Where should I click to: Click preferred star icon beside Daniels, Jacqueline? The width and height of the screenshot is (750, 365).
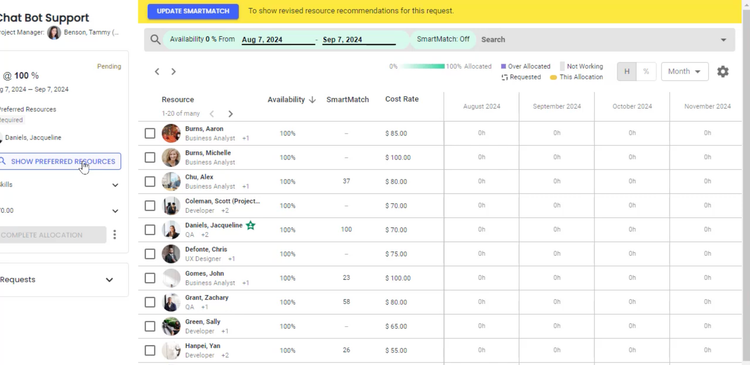[251, 225]
